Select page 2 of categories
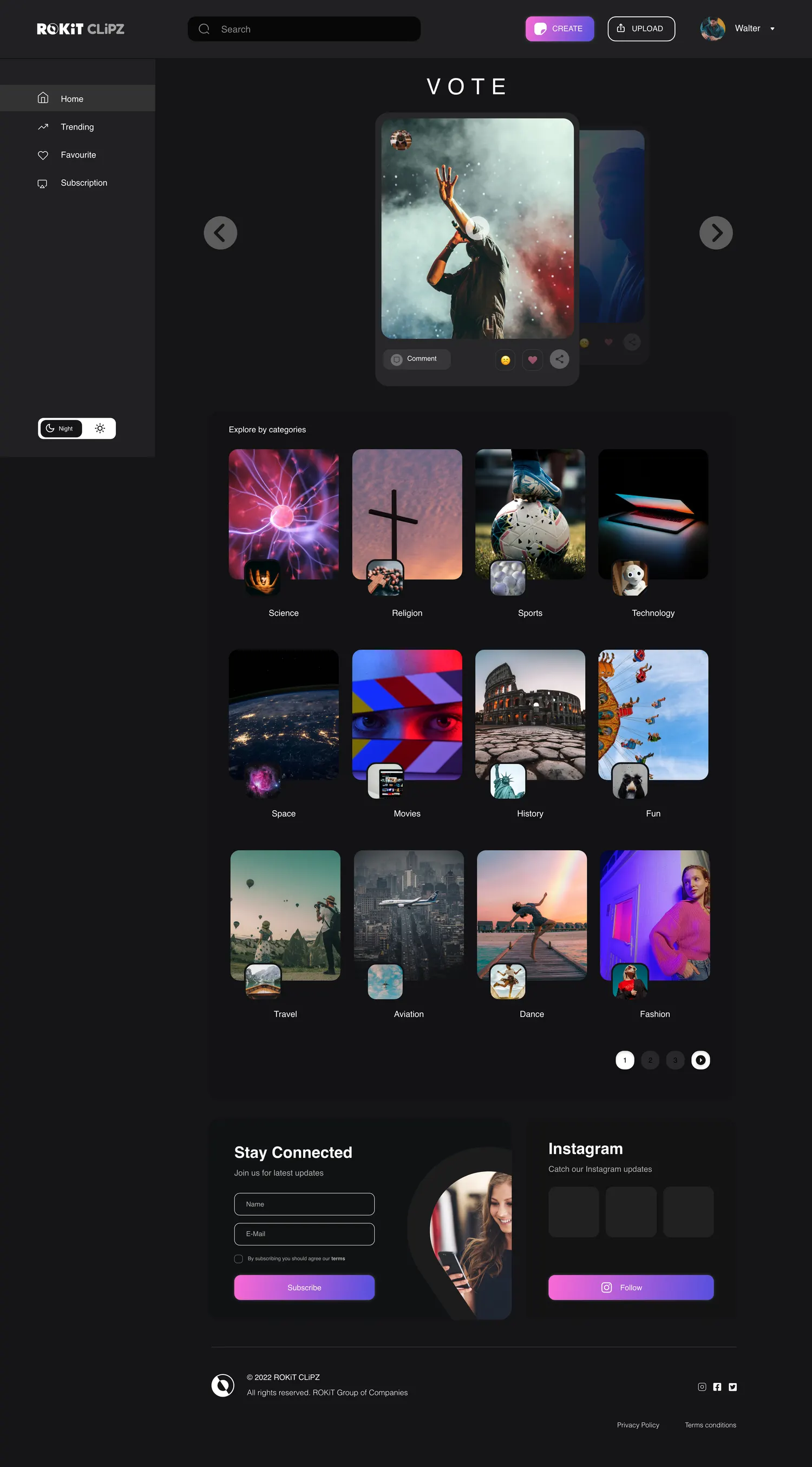The image size is (812, 1467). click(650, 1060)
